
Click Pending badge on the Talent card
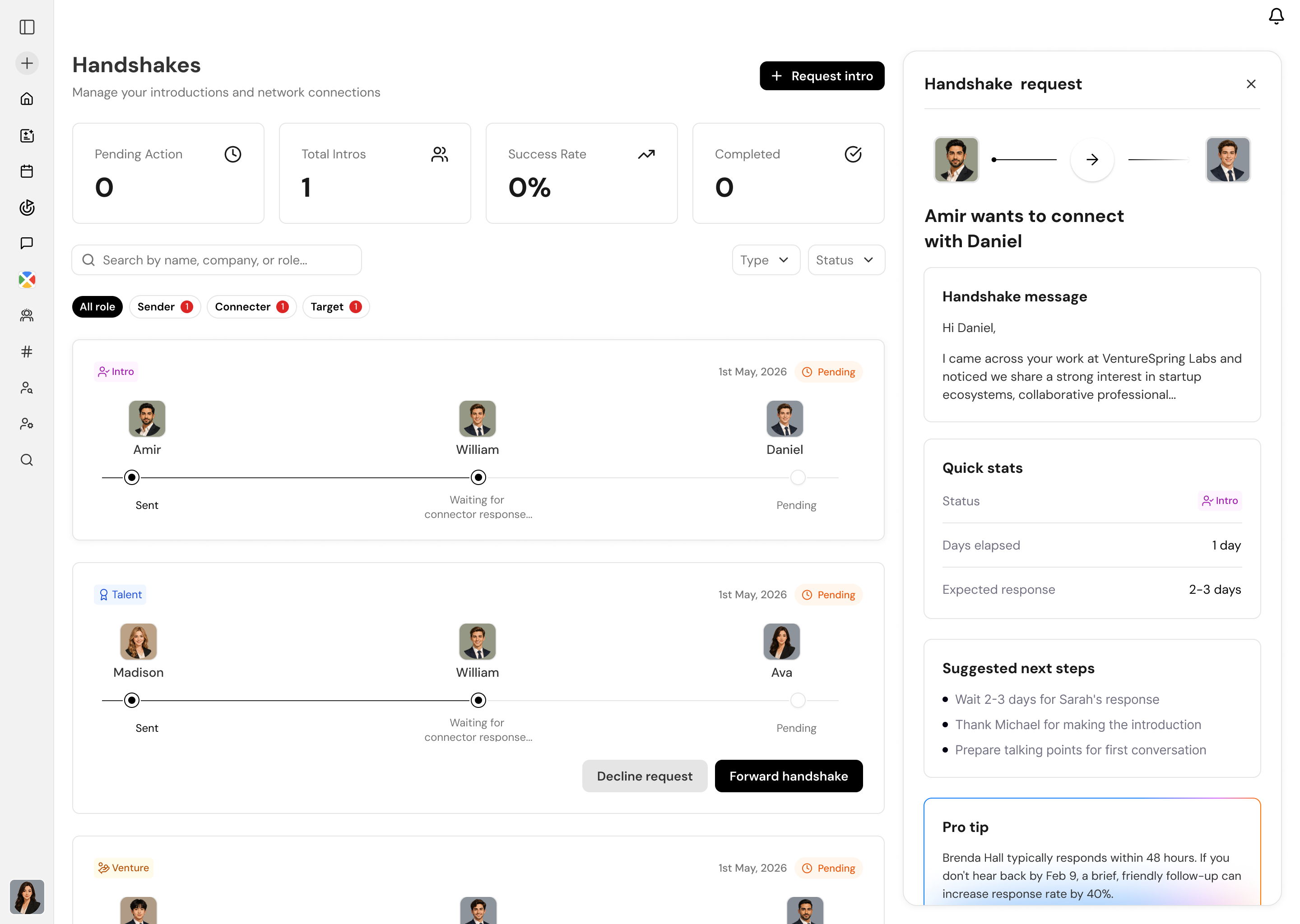coord(828,595)
